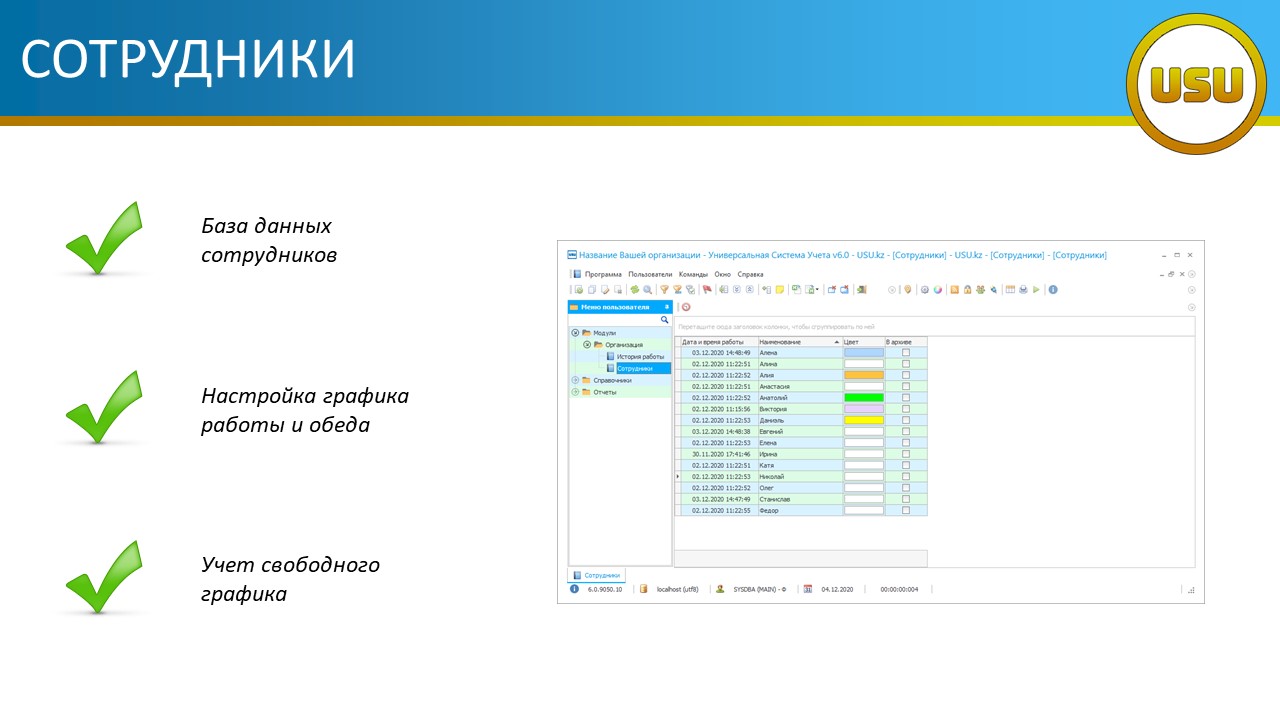Click the date 30.11.2020 17:41:46 cell
The width and height of the screenshot is (1280, 720).
point(720,454)
